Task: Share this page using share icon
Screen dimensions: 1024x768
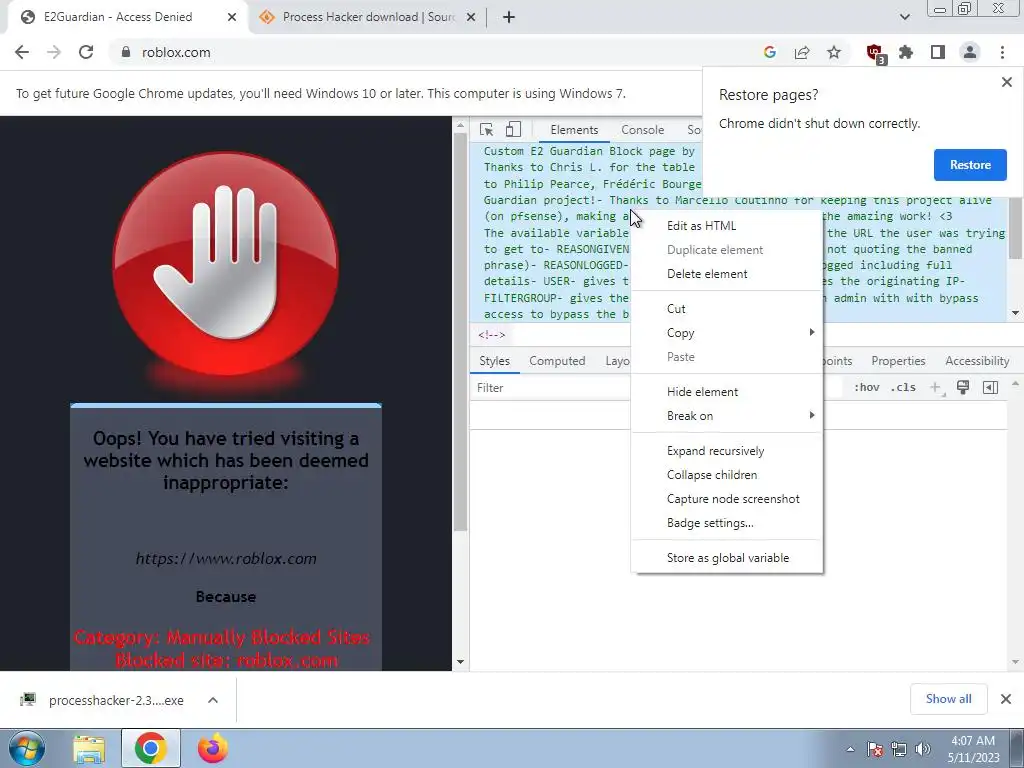Action: 802,52
